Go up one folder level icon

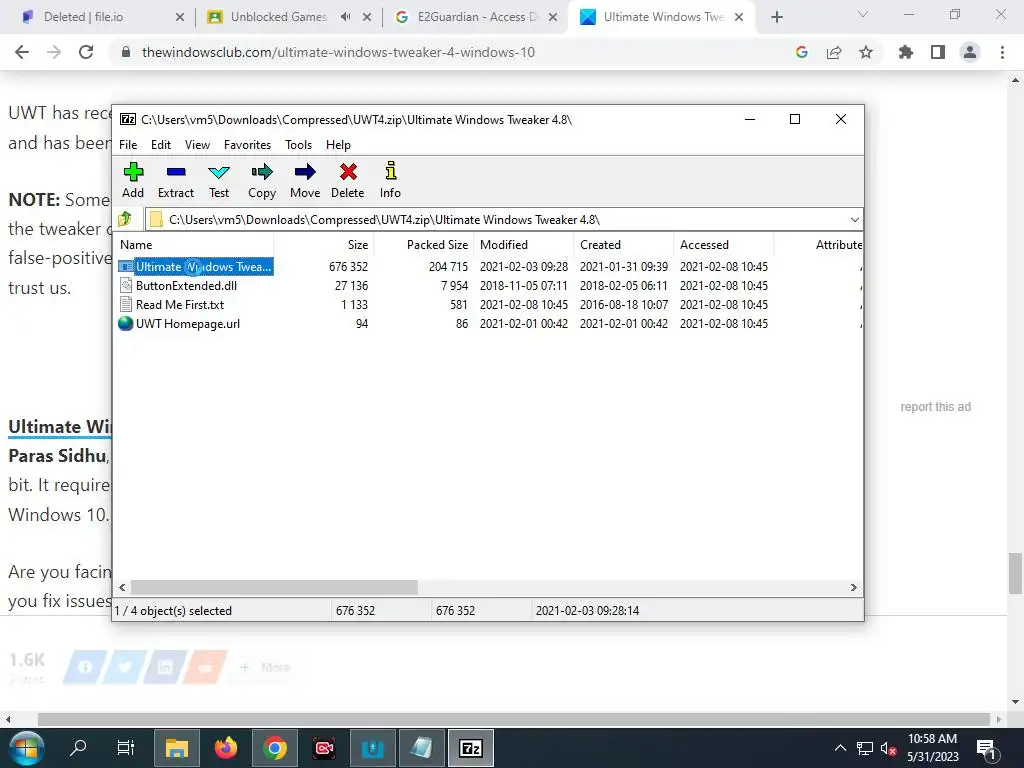[125, 219]
